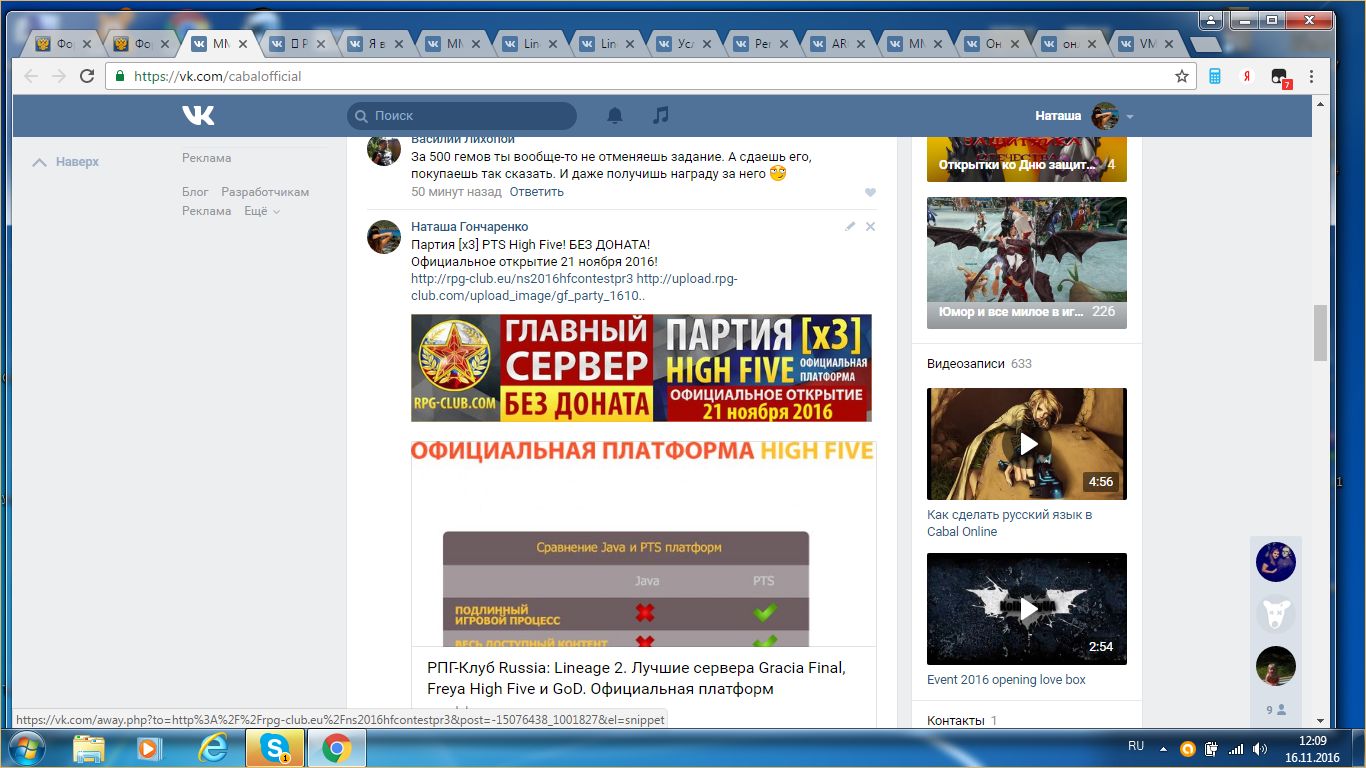The image size is (1366, 768).
Task: Play the Event 2016 opening love box video
Action: pyautogui.click(x=1027, y=609)
